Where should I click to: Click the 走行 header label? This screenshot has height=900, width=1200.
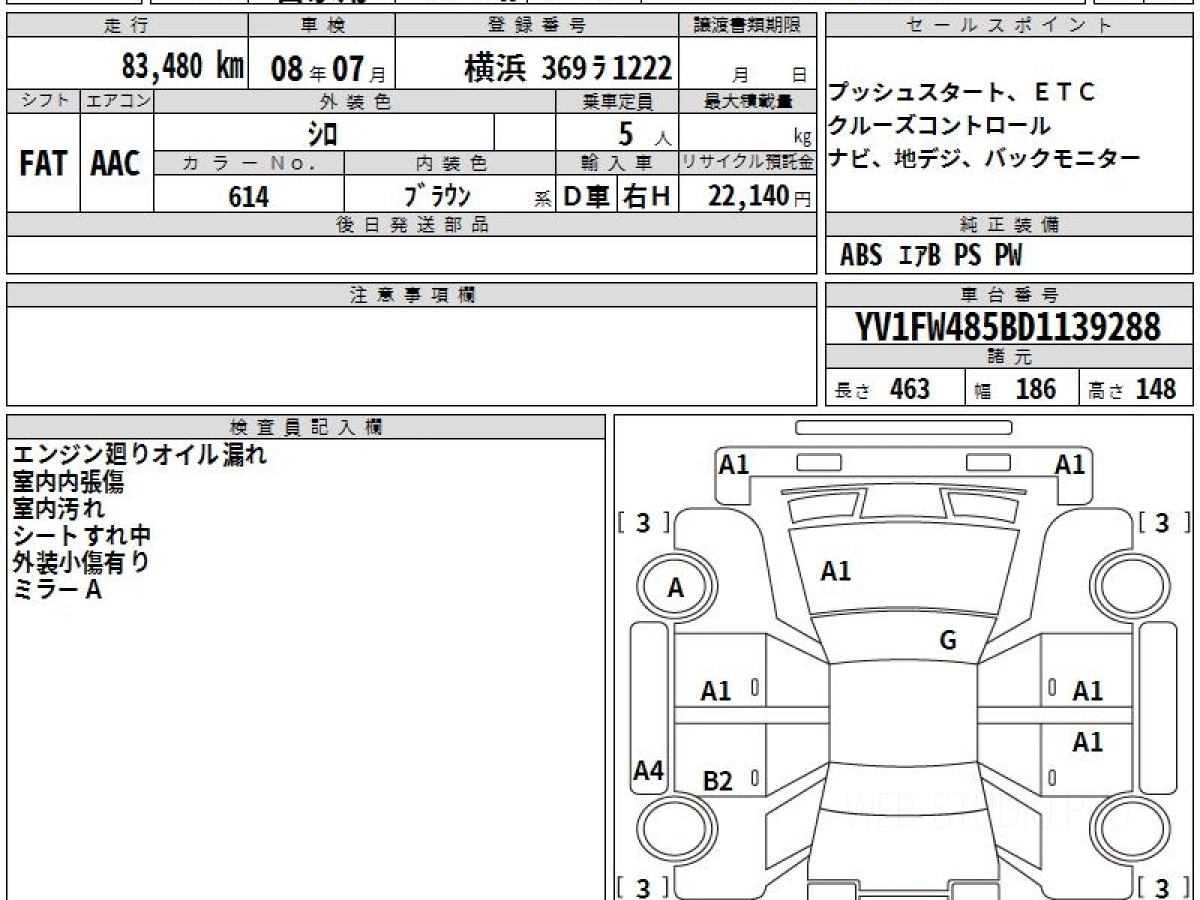click(x=125, y=26)
